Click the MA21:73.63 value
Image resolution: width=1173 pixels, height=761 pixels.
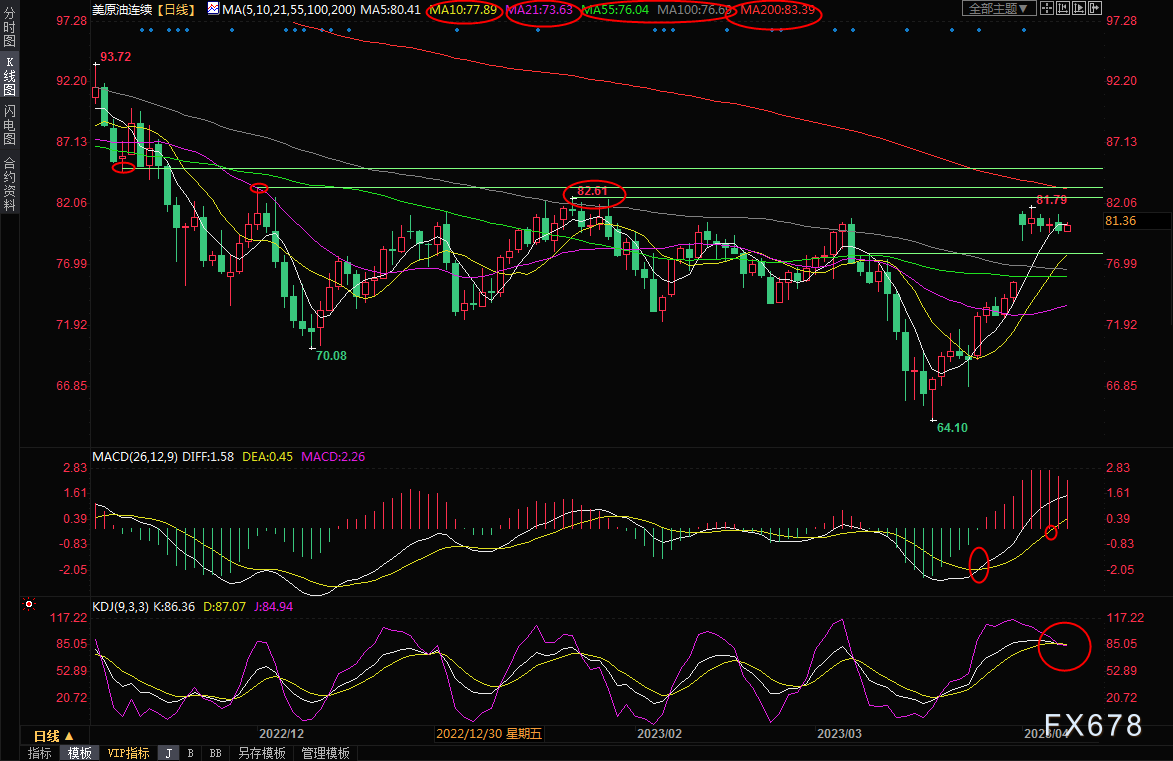[539, 10]
